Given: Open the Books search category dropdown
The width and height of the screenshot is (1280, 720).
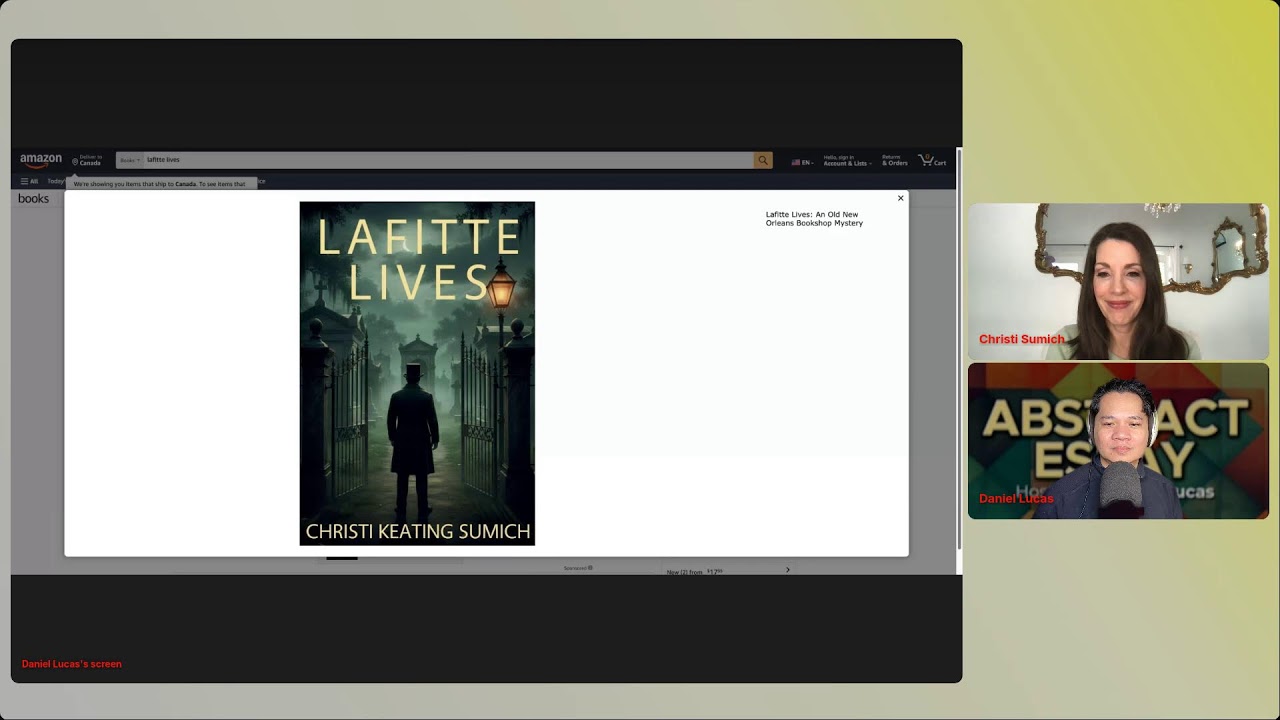Looking at the screenshot, I should (x=129, y=160).
